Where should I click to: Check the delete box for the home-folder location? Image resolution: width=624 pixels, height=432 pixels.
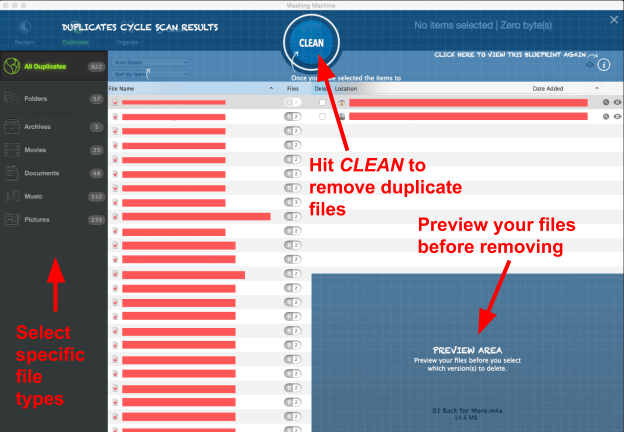(x=322, y=103)
